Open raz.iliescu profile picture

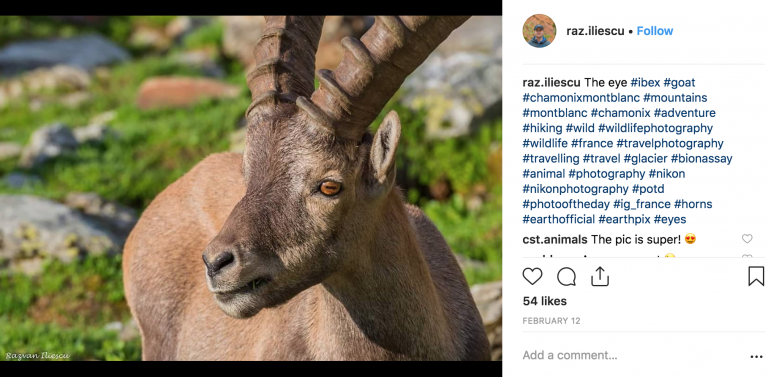[539, 31]
